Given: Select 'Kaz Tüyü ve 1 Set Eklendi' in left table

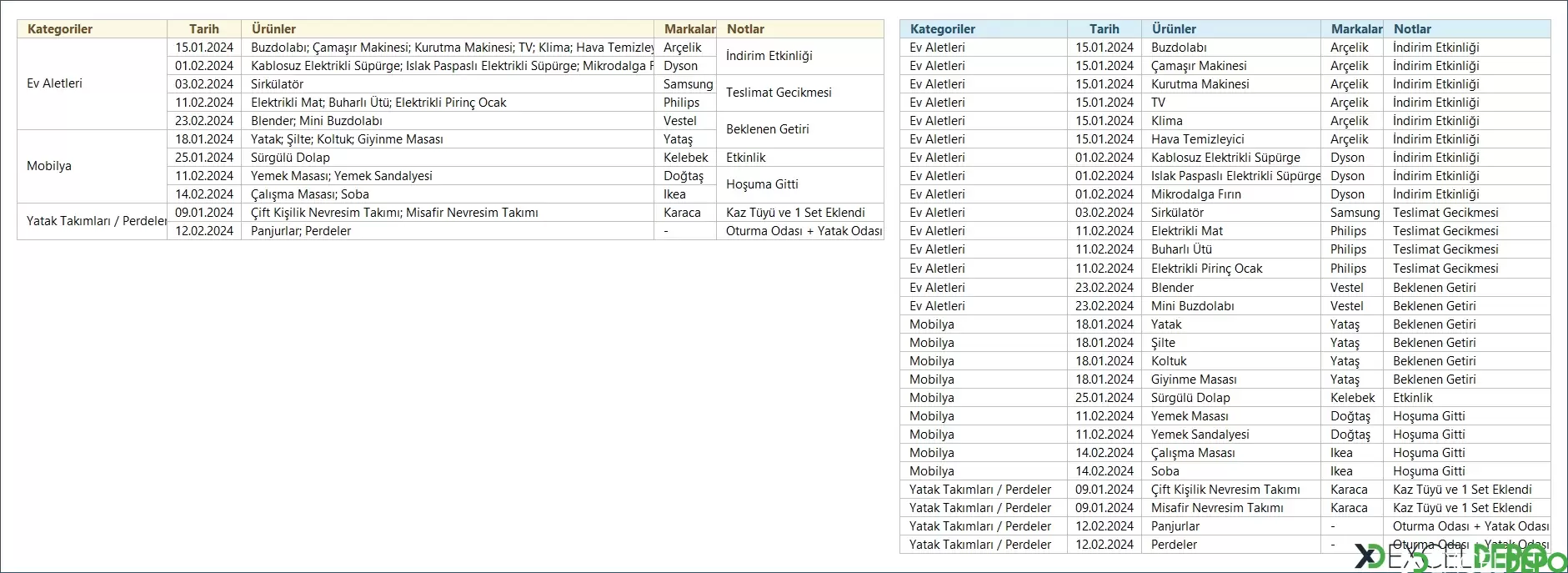Looking at the screenshot, I should click(800, 213).
